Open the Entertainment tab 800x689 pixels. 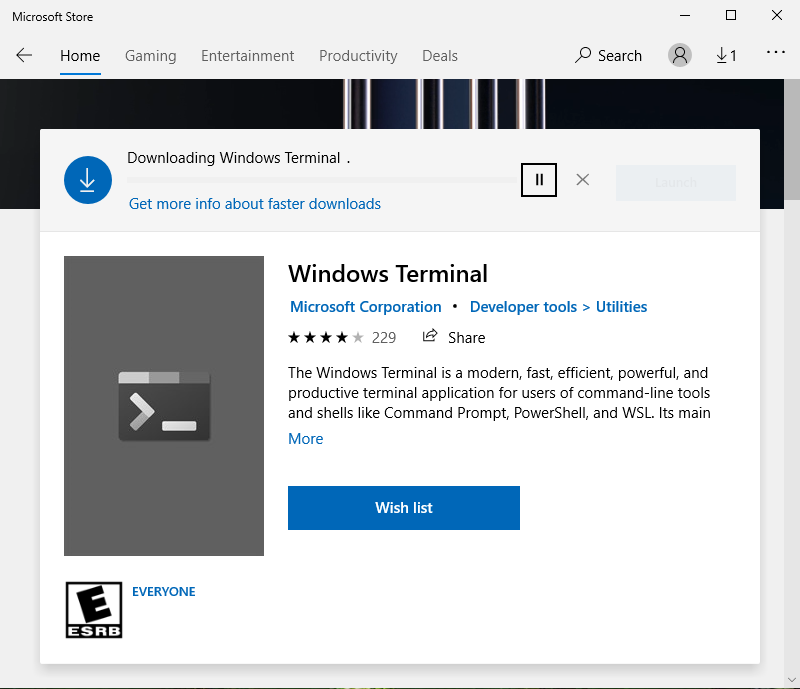[247, 56]
